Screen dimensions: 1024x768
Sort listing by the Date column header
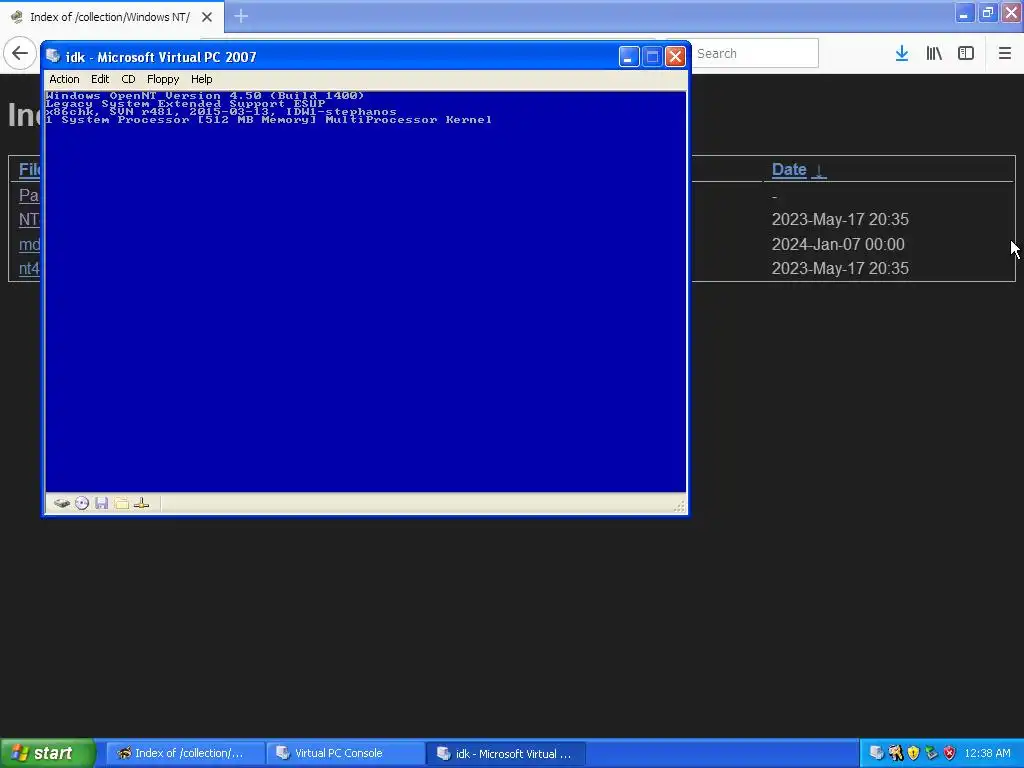[x=789, y=170]
